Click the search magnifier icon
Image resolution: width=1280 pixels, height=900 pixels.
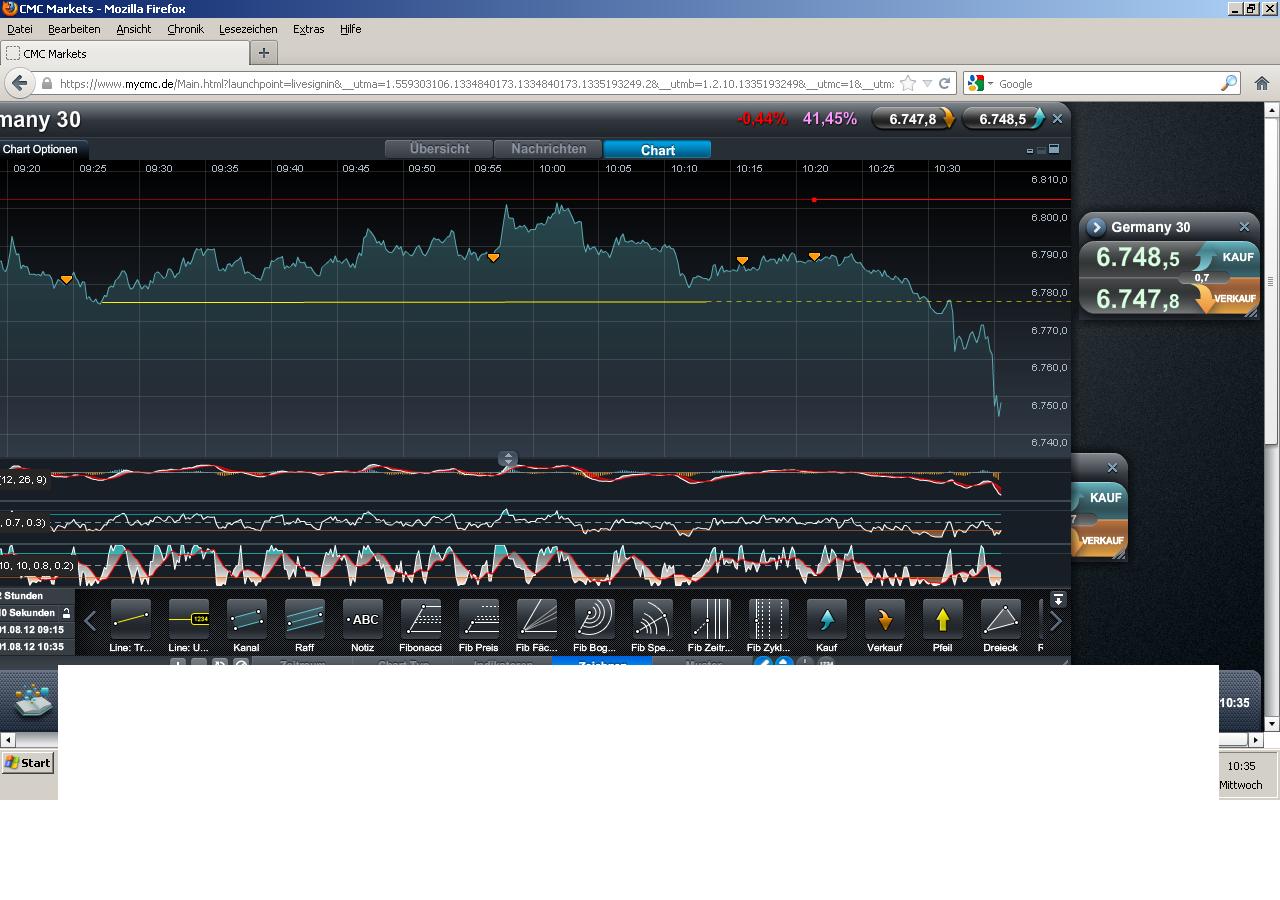tap(1229, 84)
